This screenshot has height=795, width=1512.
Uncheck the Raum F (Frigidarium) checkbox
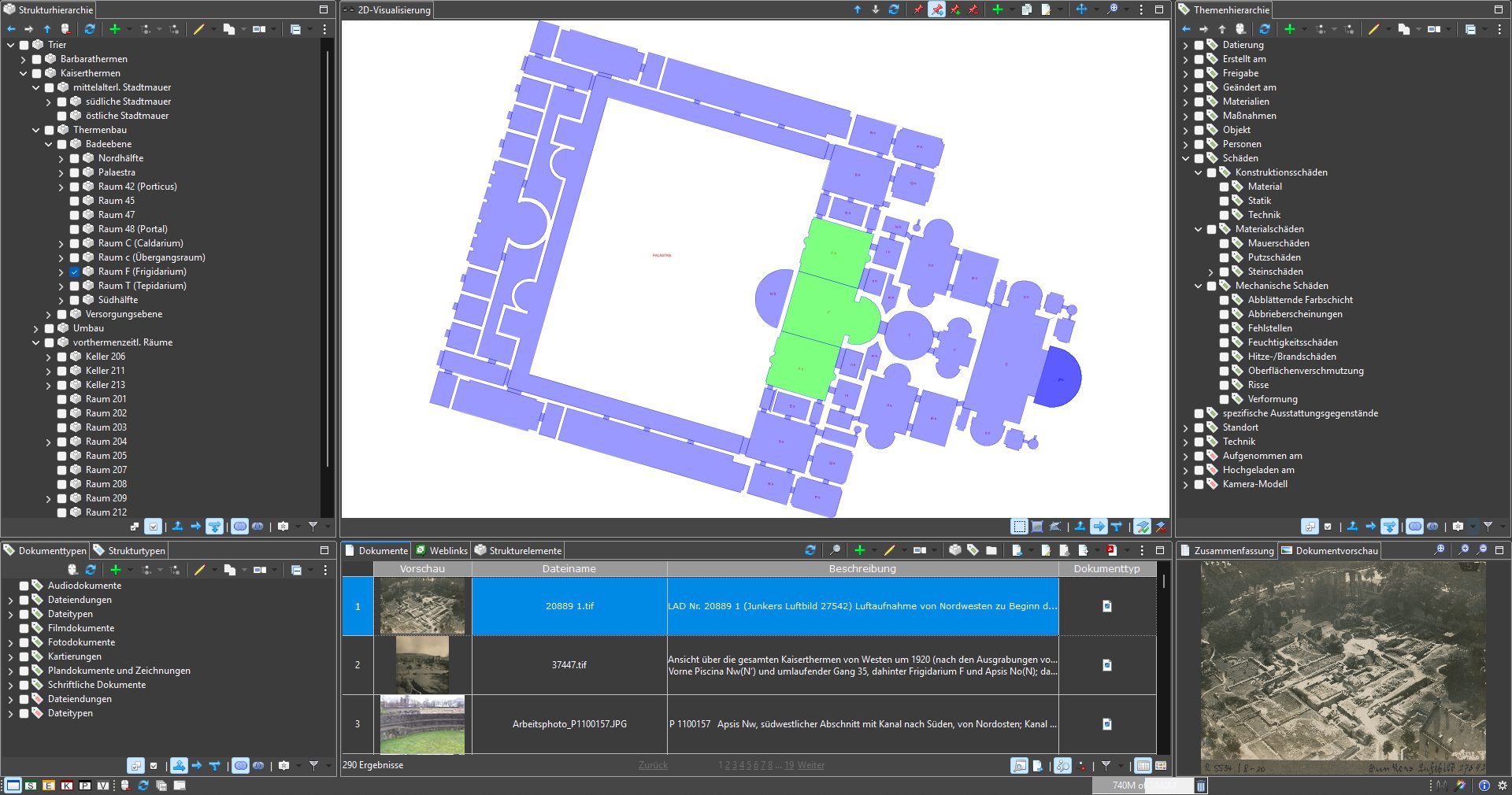(x=75, y=272)
